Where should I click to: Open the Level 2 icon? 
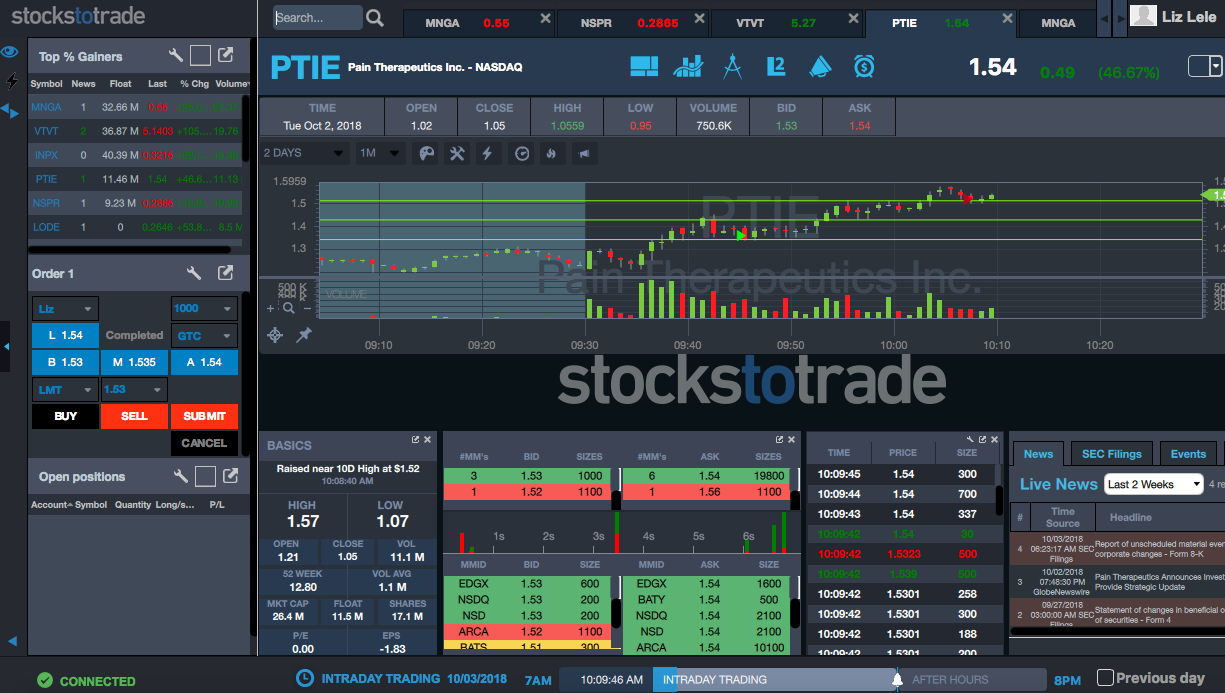(x=776, y=67)
